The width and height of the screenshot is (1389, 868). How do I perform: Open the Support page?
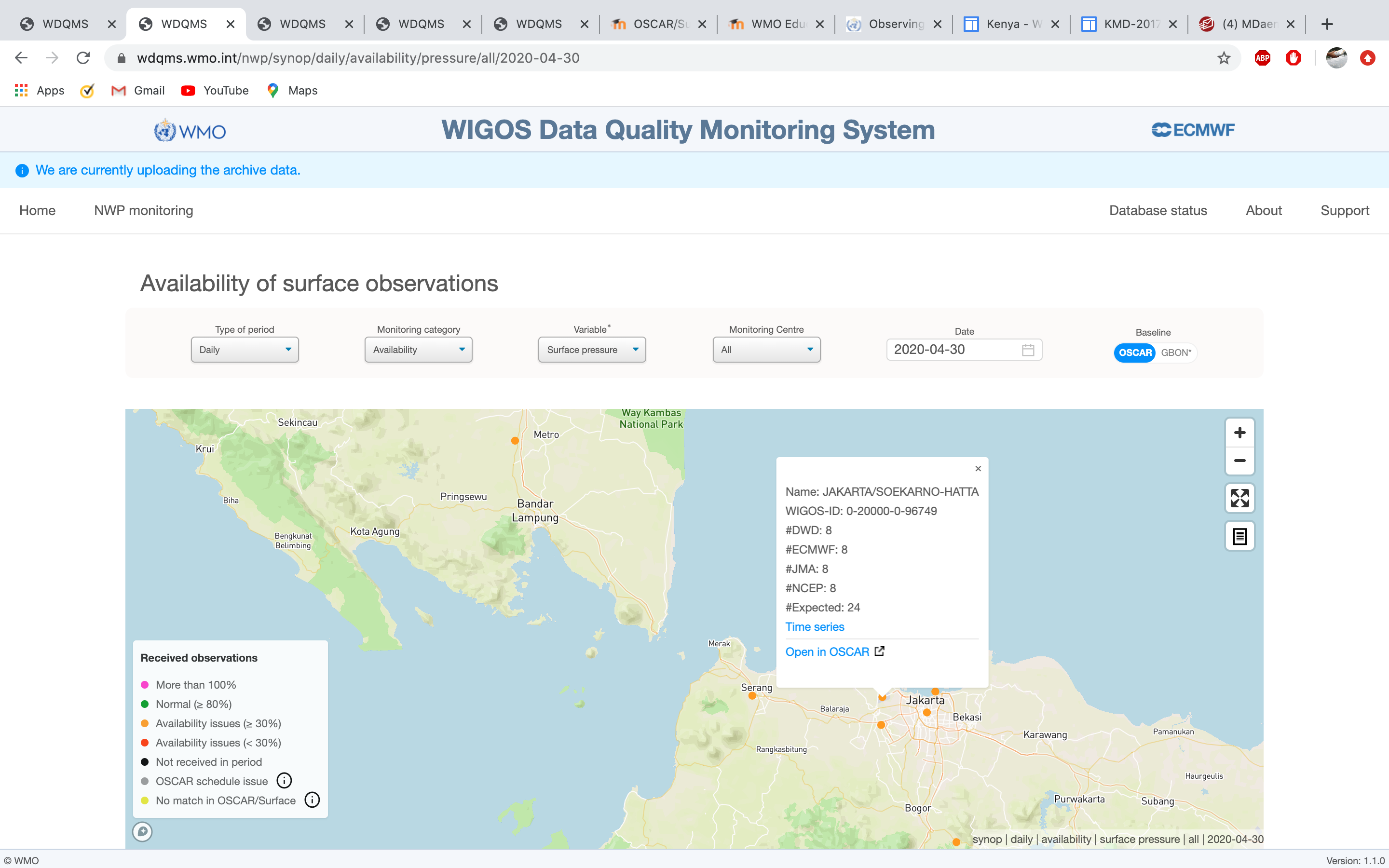pyautogui.click(x=1344, y=211)
